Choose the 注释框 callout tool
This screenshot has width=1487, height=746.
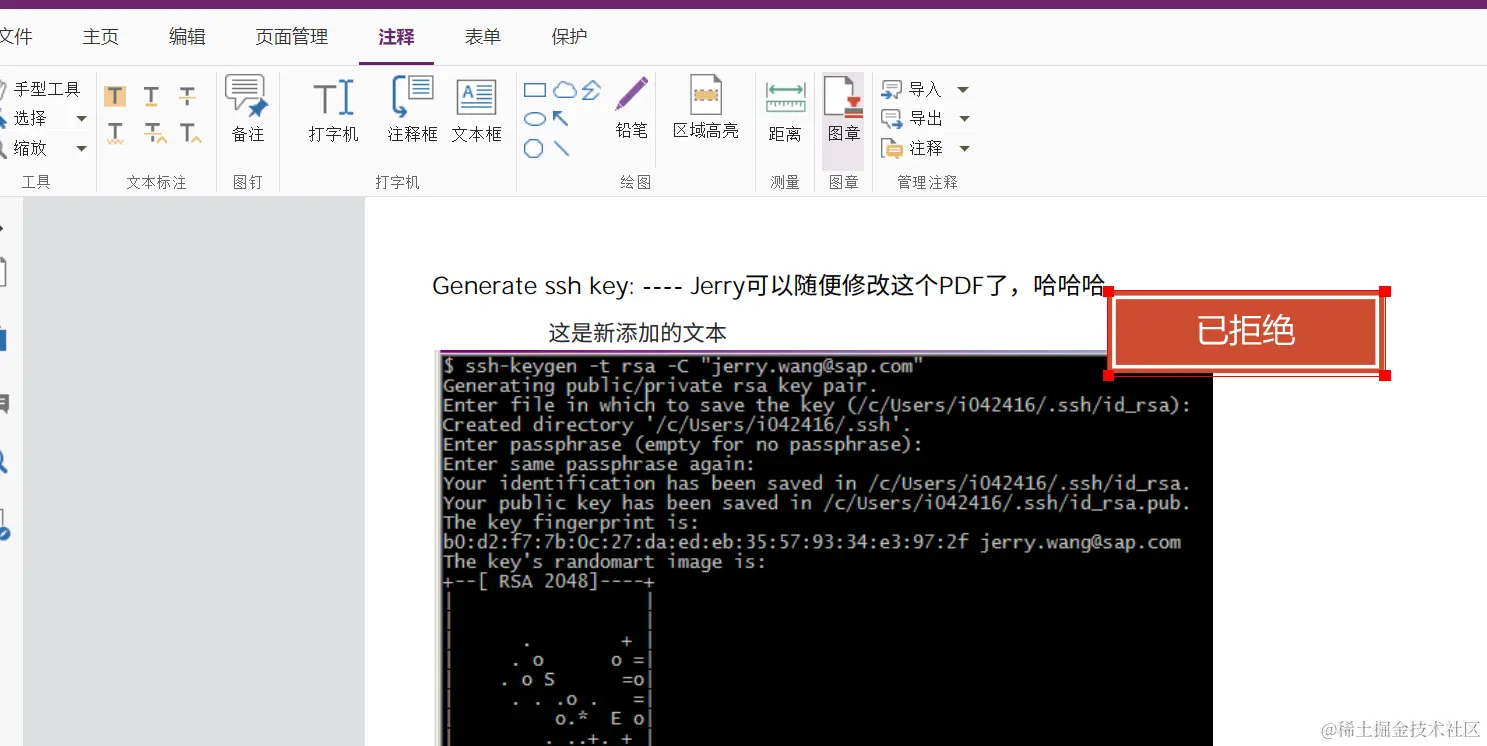(x=412, y=109)
